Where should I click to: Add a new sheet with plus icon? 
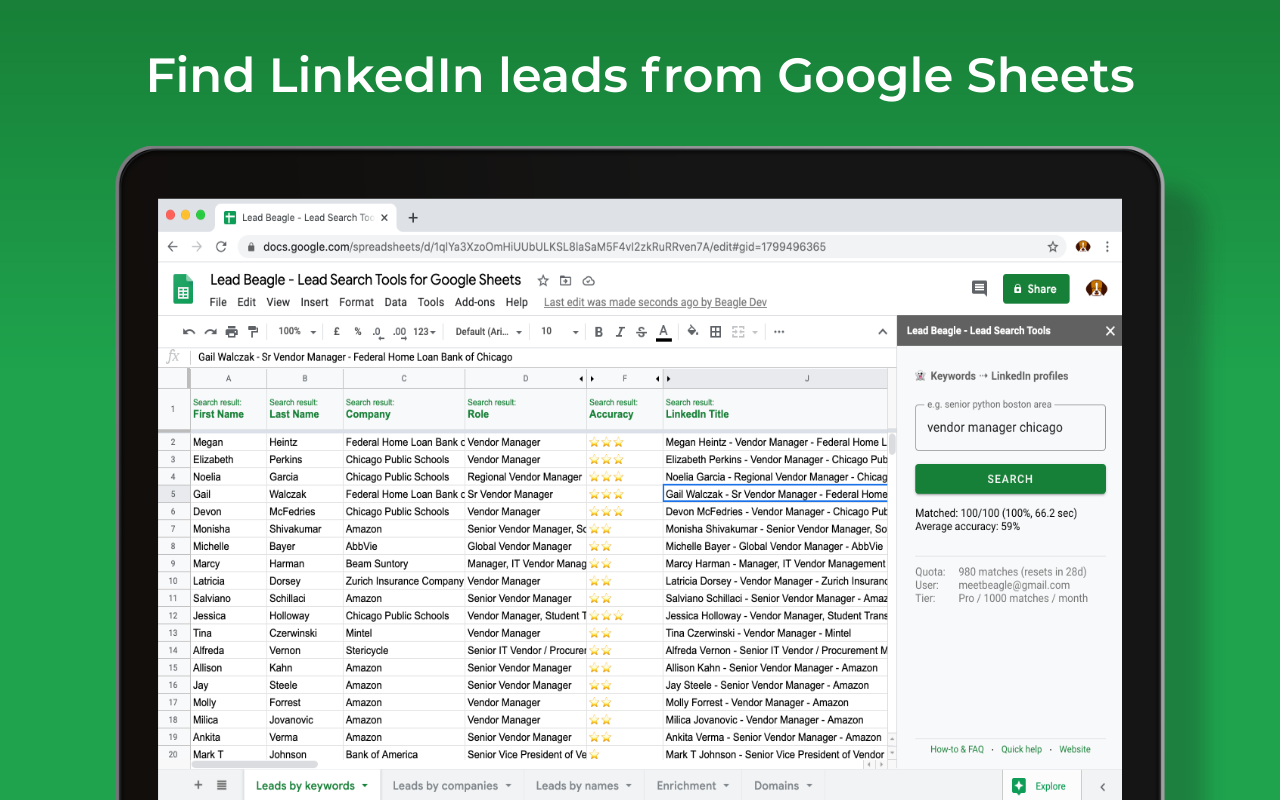(198, 785)
